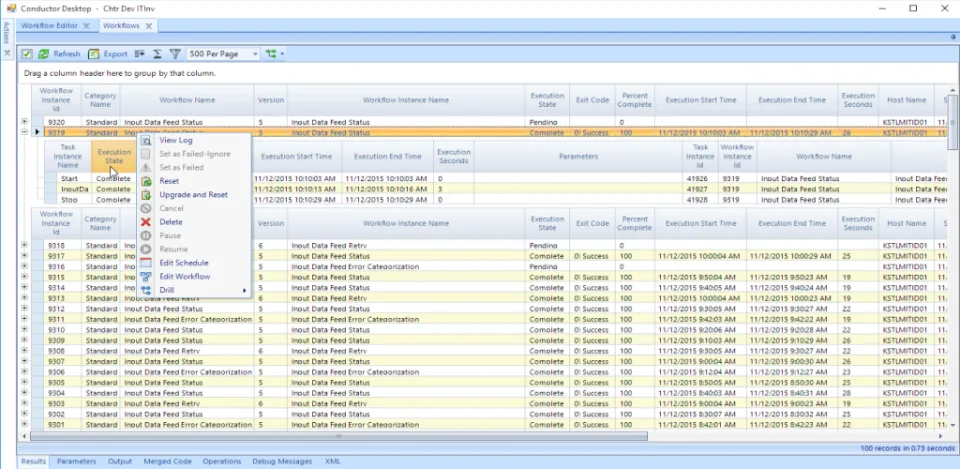Image resolution: width=960 pixels, height=469 pixels.
Task: Click the red X Delete icon in the context menu
Action: [x=146, y=222]
